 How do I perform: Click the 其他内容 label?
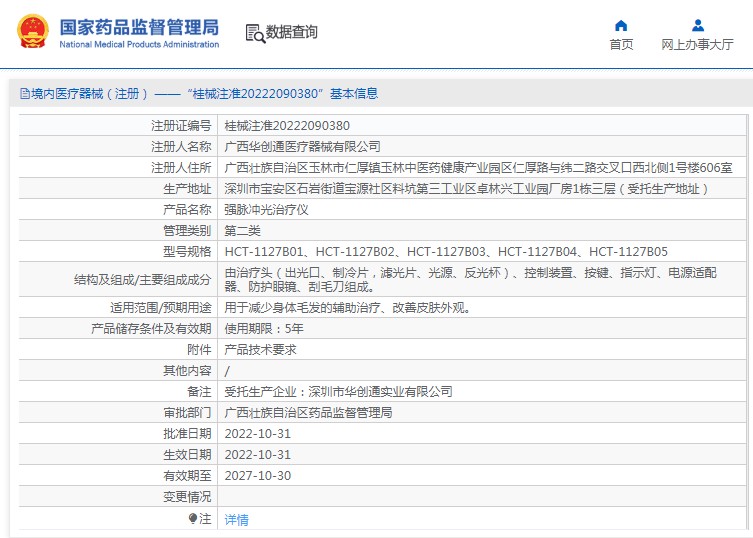point(187,370)
